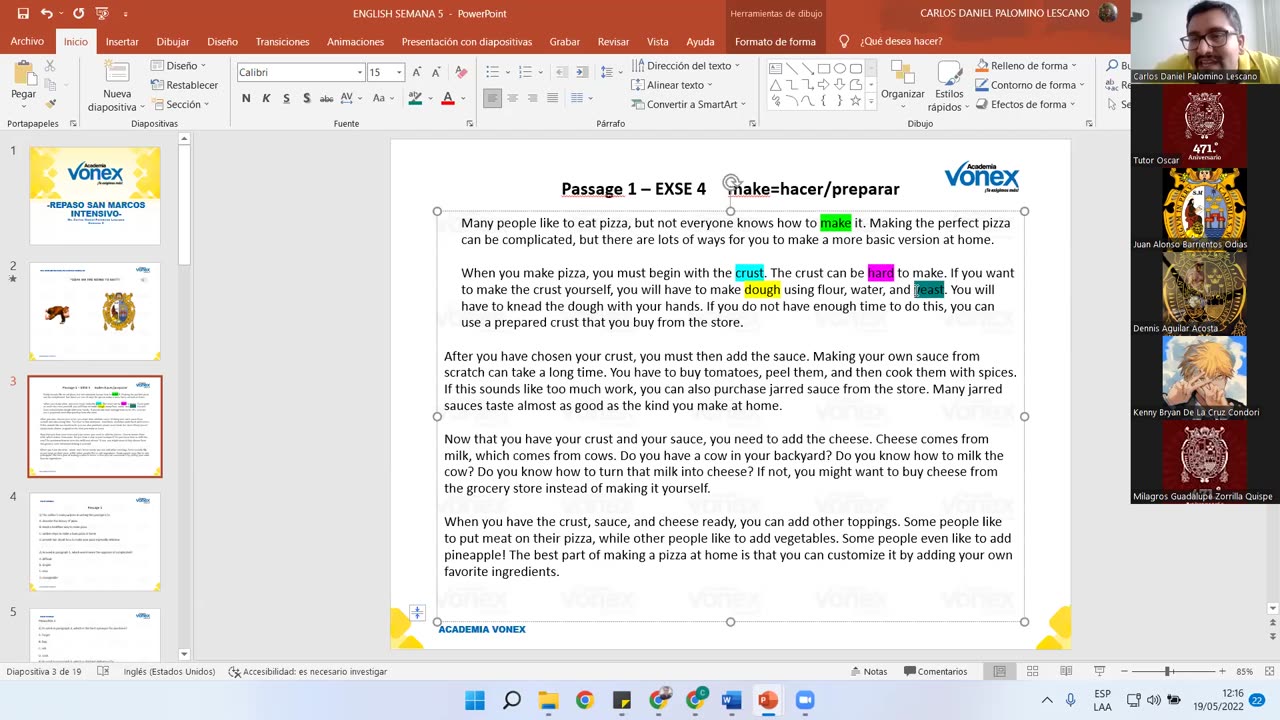Increase list indent level icon
The height and width of the screenshot is (720, 1280).
584,72
